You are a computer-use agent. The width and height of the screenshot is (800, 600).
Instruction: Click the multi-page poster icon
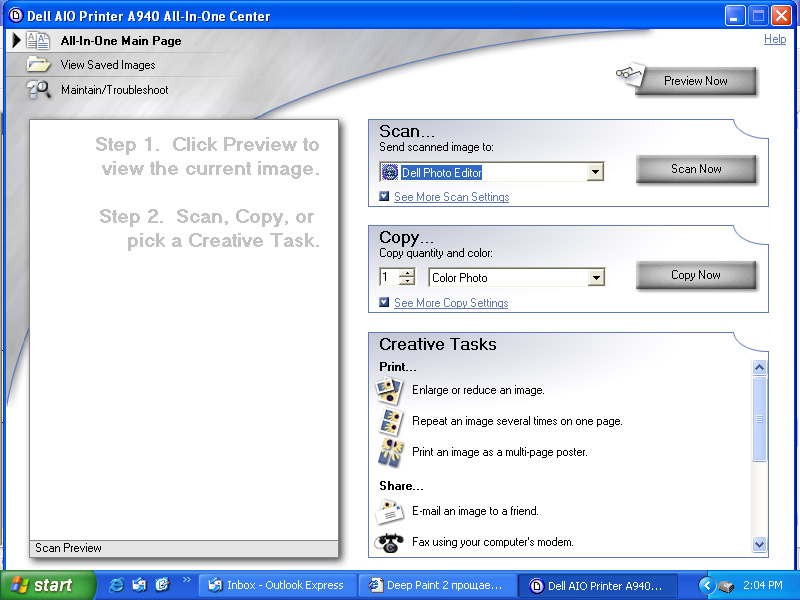click(x=390, y=453)
